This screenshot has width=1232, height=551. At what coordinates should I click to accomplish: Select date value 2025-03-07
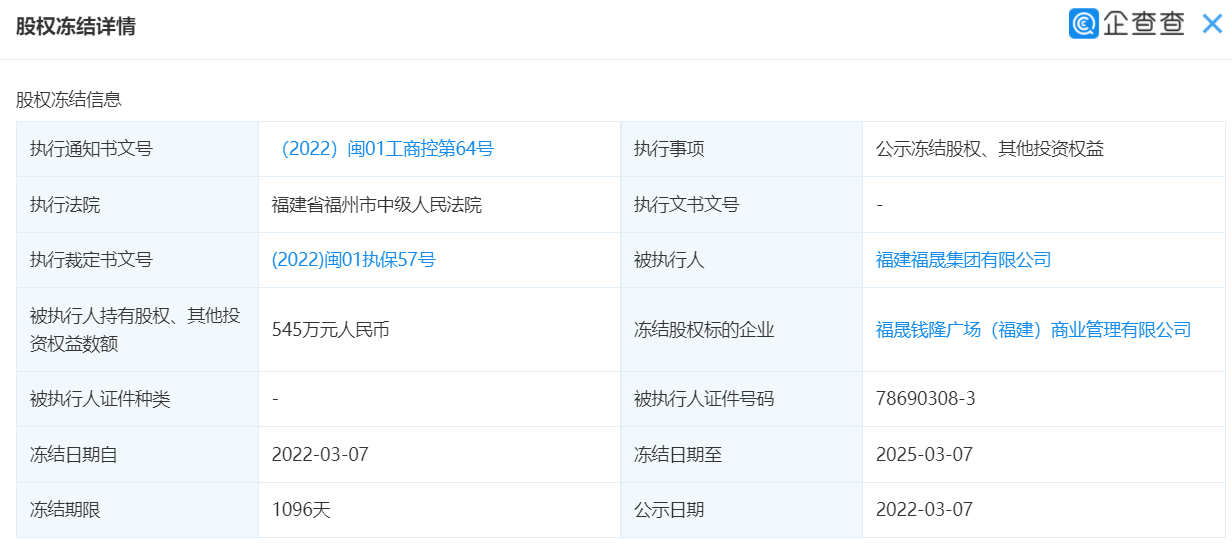[x=924, y=454]
